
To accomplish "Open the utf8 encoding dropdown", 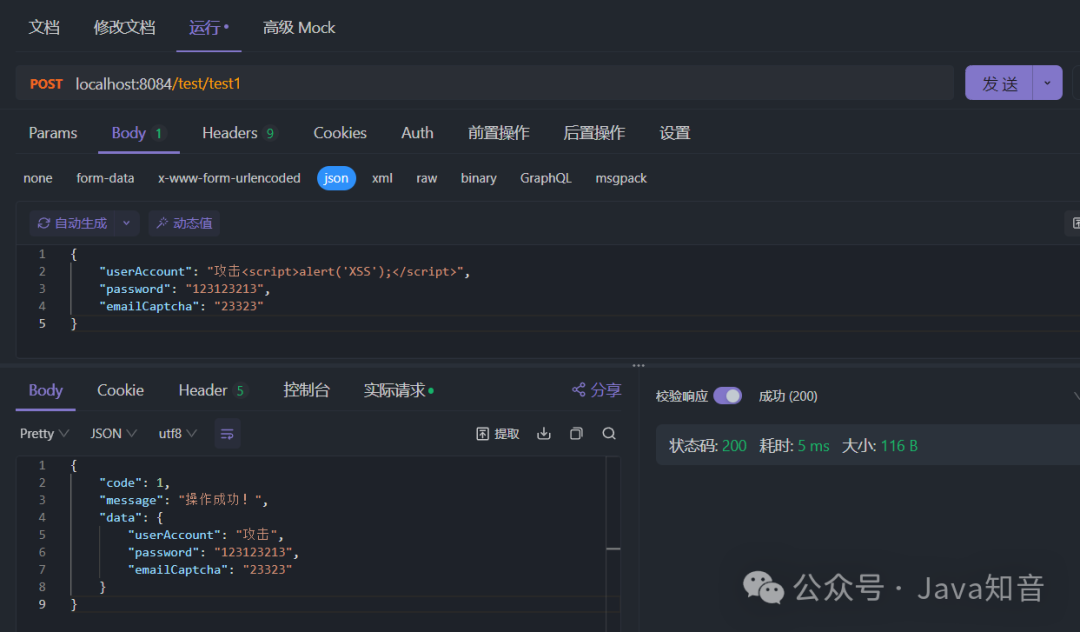I will (178, 434).
